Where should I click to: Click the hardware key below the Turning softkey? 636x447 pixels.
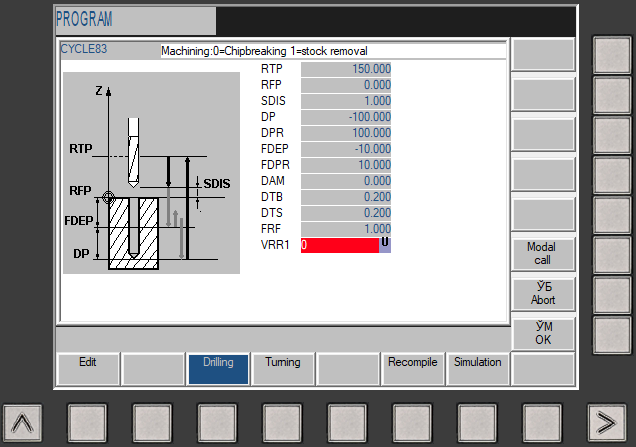282,423
